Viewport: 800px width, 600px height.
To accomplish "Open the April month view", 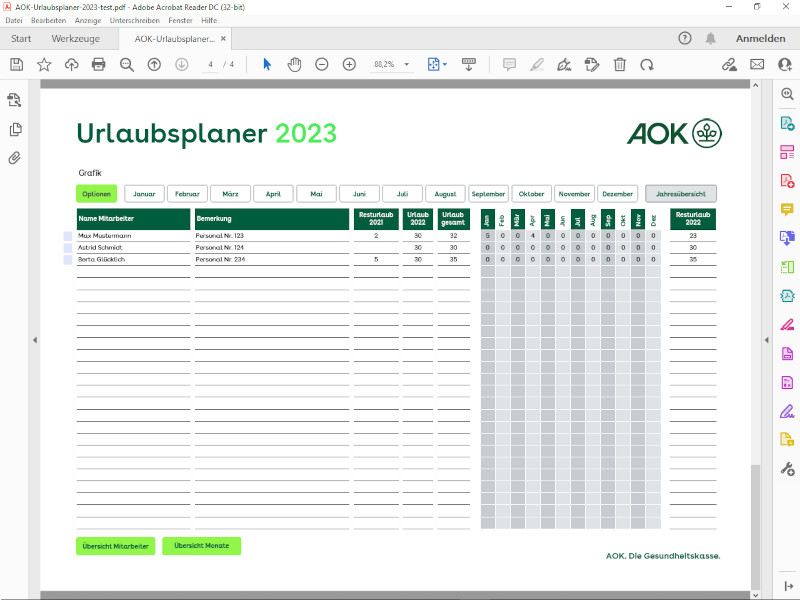I will pos(273,194).
